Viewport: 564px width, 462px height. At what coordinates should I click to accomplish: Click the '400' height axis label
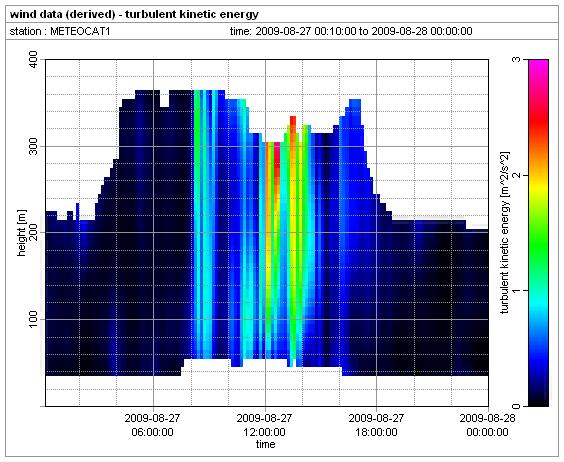pos(33,59)
